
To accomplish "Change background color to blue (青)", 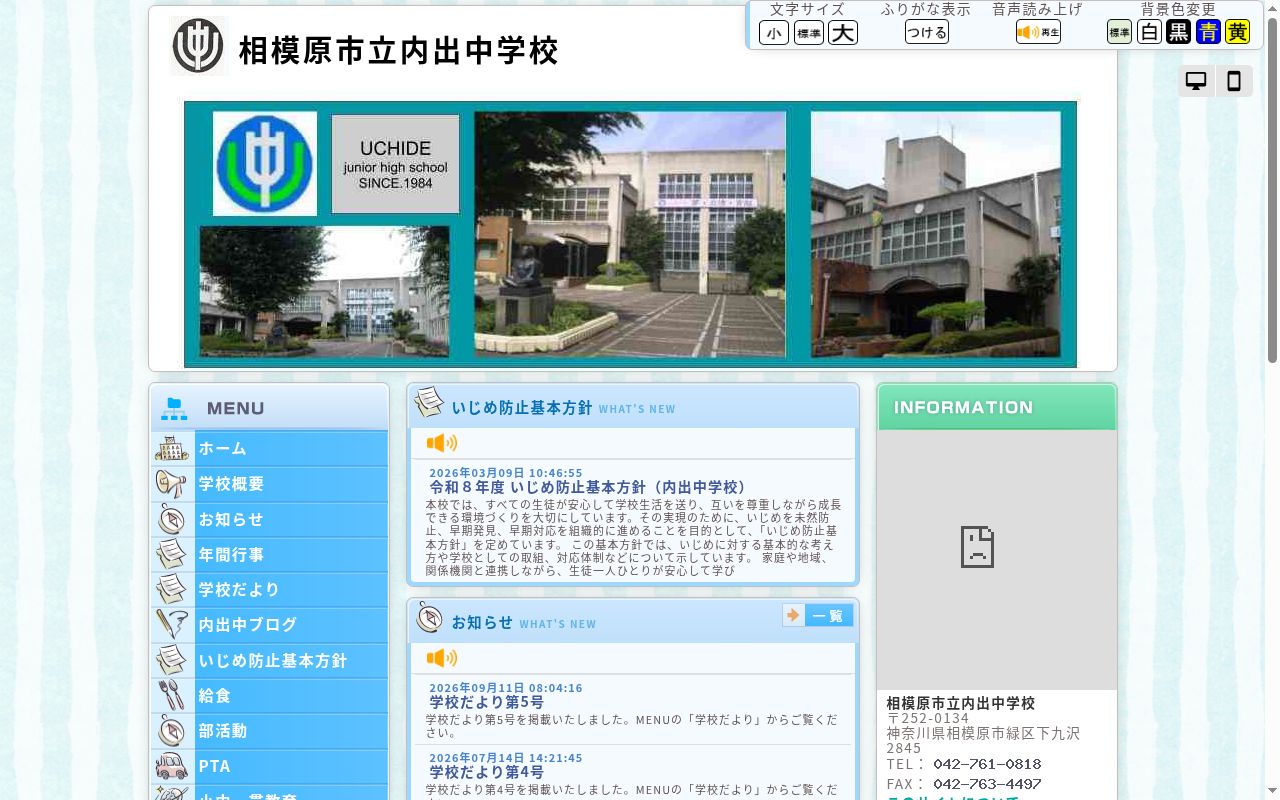I will 1208,32.
